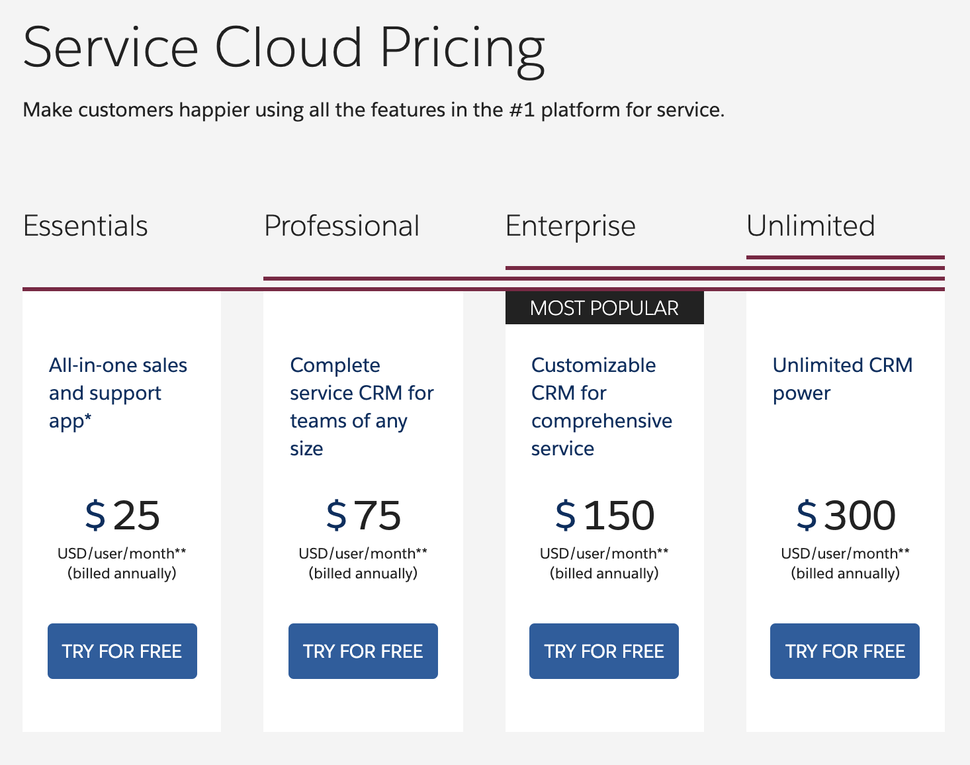Click "All-in-one sales and support app" text
Image resolution: width=970 pixels, height=765 pixels.
118,393
